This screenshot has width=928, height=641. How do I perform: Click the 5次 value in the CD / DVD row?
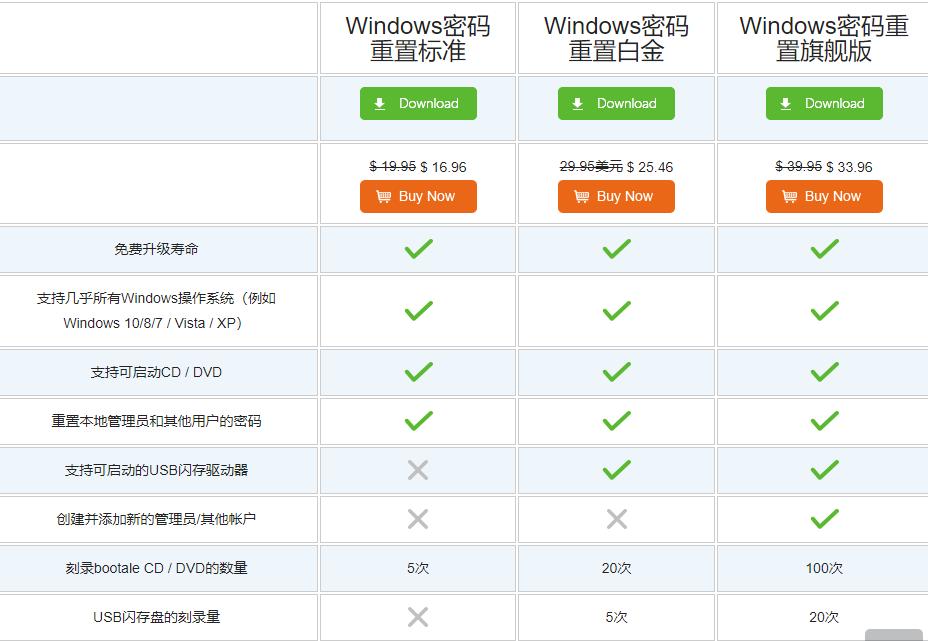point(418,568)
